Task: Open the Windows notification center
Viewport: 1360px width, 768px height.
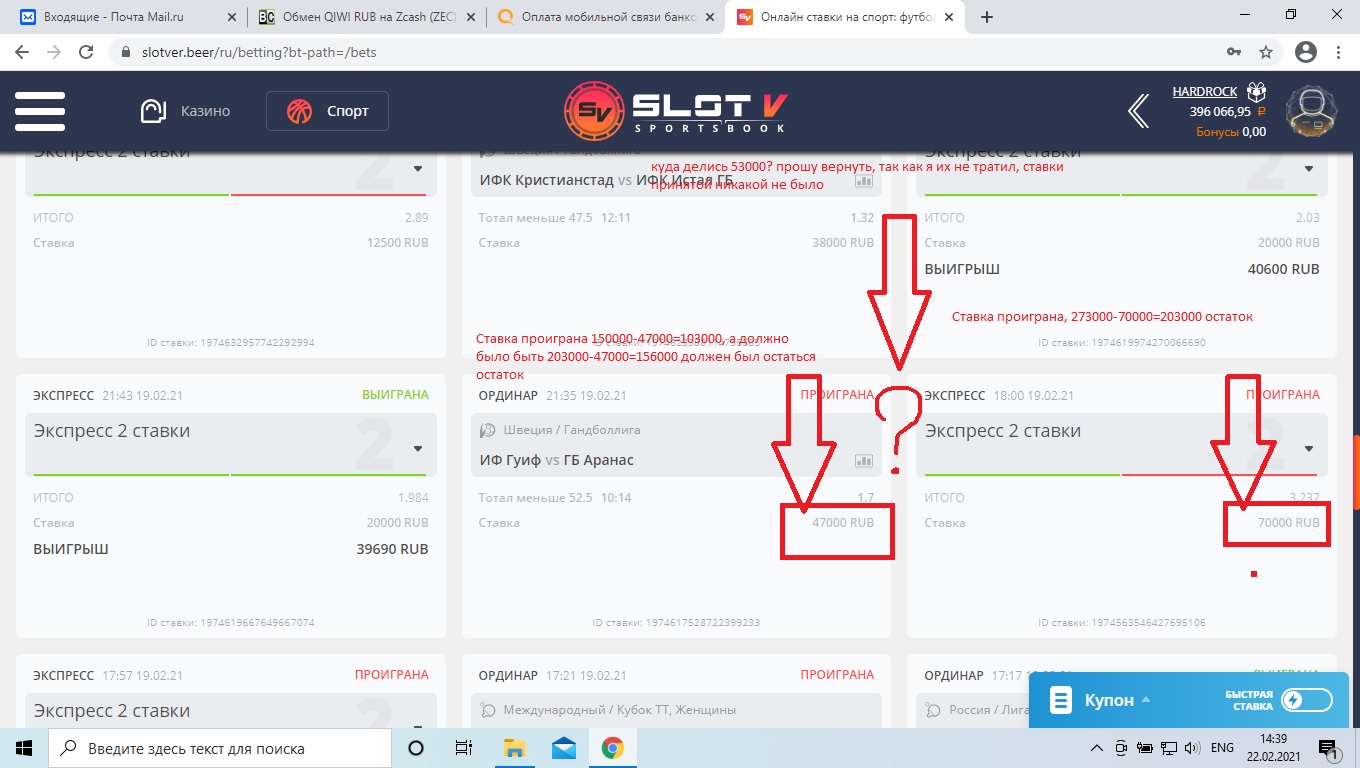Action: click(x=1330, y=748)
